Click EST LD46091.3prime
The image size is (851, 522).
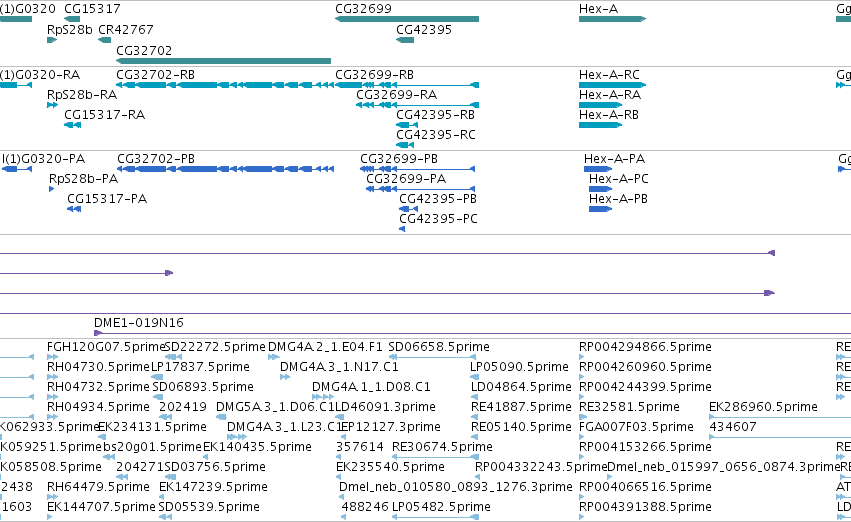pos(385,407)
